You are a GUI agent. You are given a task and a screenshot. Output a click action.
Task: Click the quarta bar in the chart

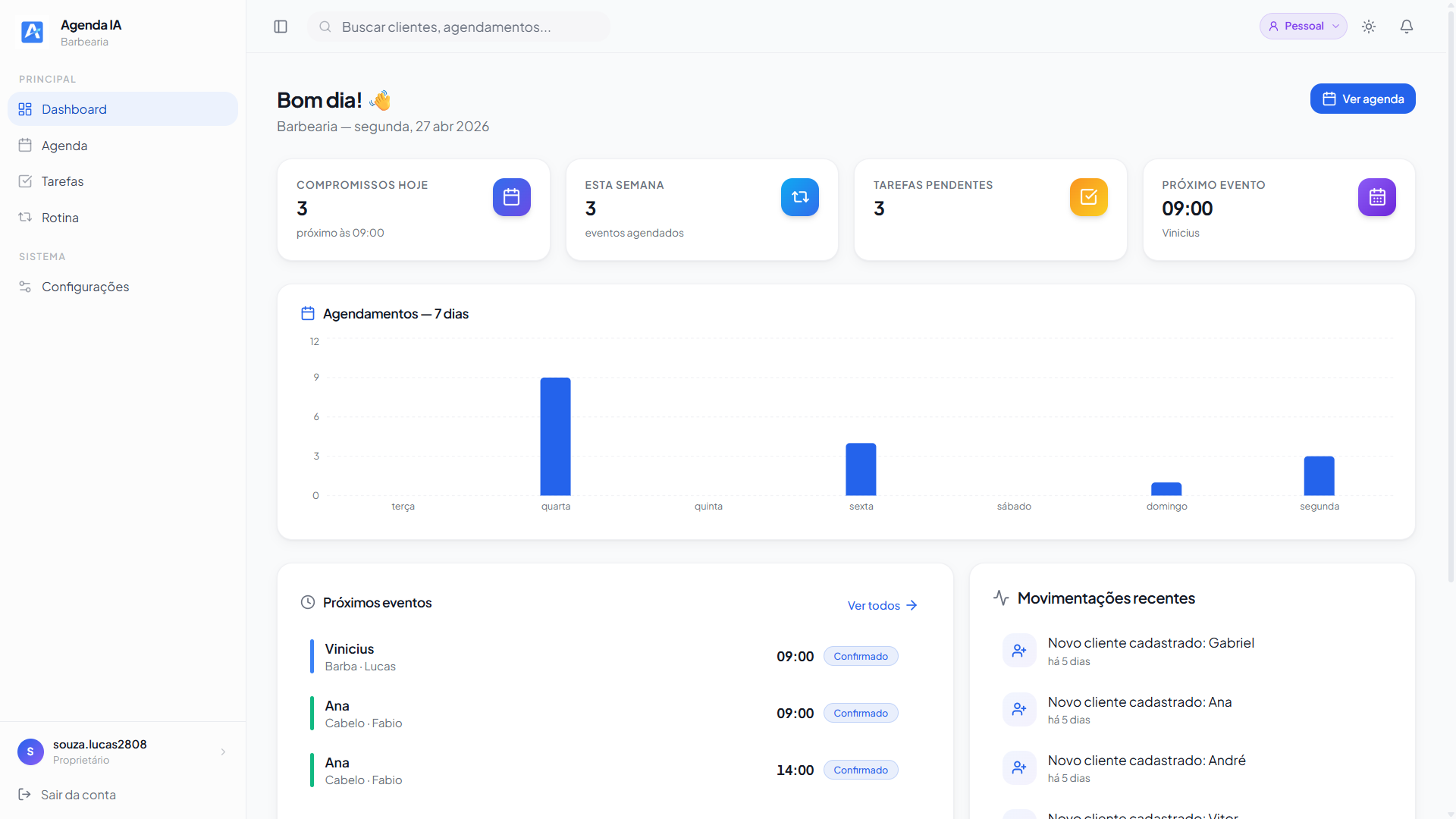point(555,436)
